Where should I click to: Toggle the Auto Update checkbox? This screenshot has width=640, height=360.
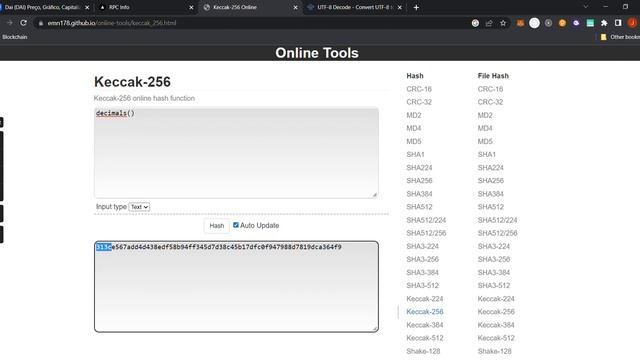pyautogui.click(x=236, y=225)
